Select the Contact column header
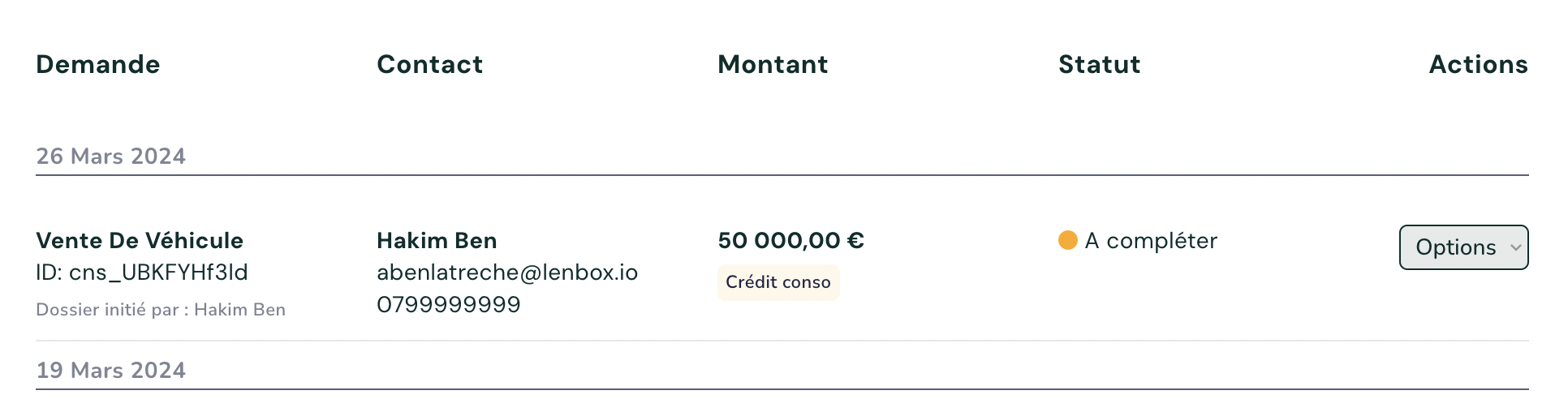This screenshot has height=399, width=1568. pos(429,64)
